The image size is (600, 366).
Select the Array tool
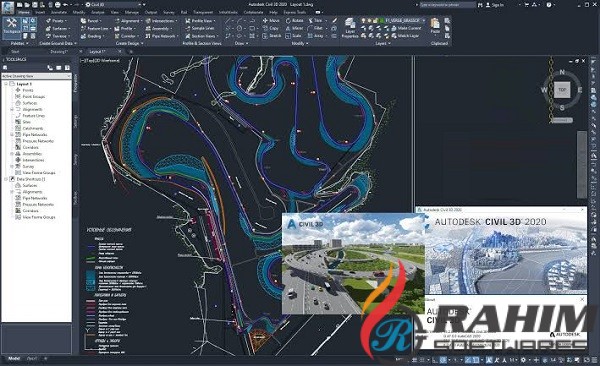[x=316, y=36]
